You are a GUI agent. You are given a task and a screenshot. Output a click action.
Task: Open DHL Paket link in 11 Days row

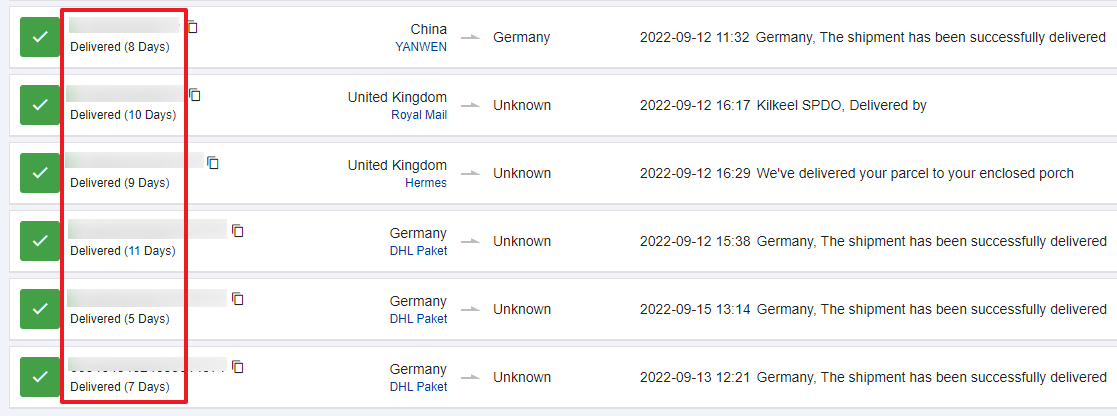418,251
